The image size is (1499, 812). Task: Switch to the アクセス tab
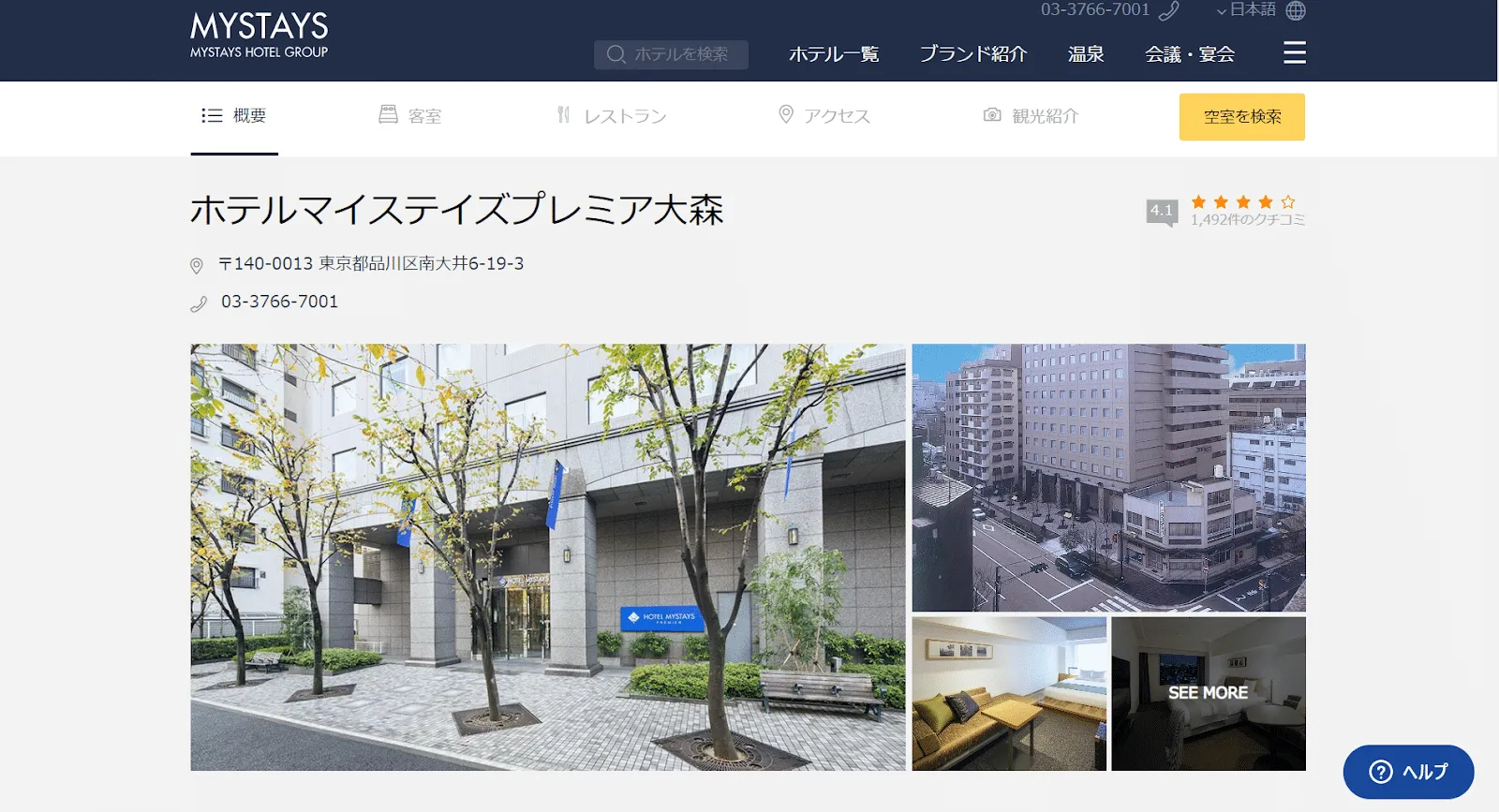click(x=824, y=116)
